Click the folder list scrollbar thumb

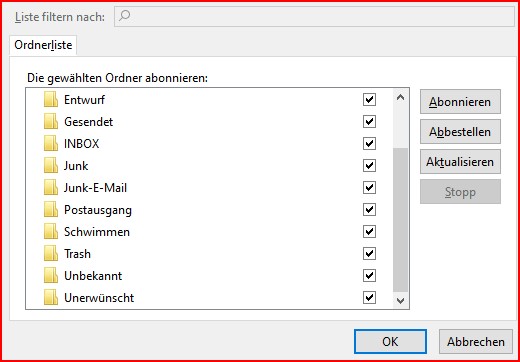pos(400,220)
